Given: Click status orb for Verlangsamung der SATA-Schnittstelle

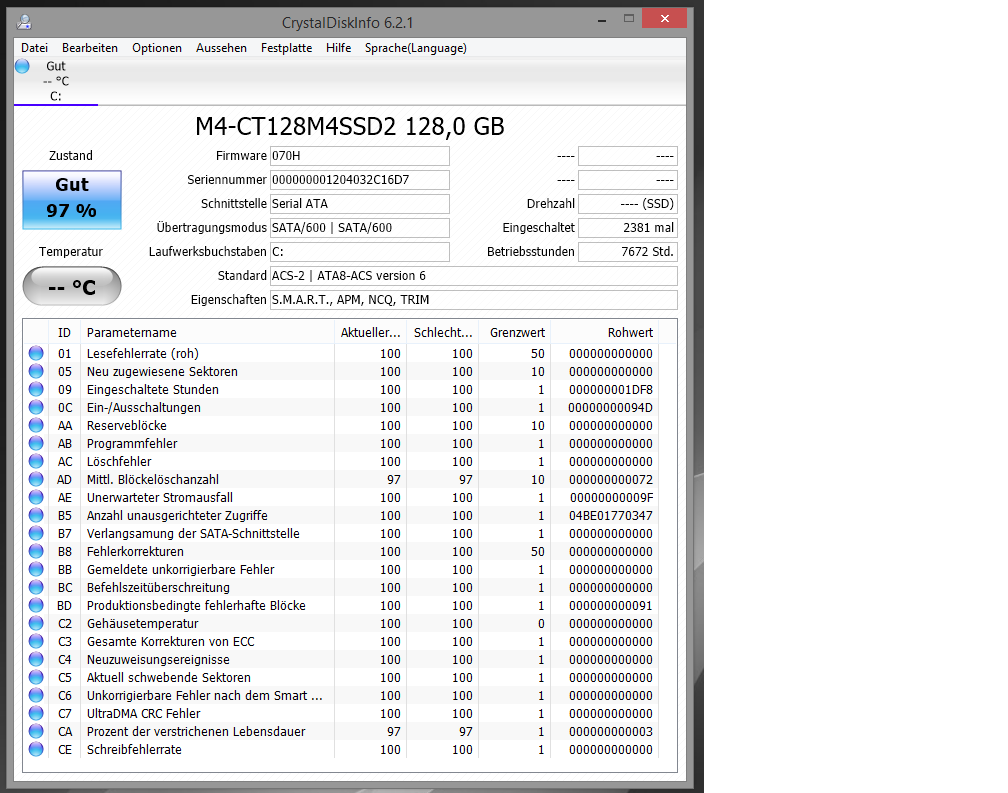Looking at the screenshot, I should click(36, 533).
